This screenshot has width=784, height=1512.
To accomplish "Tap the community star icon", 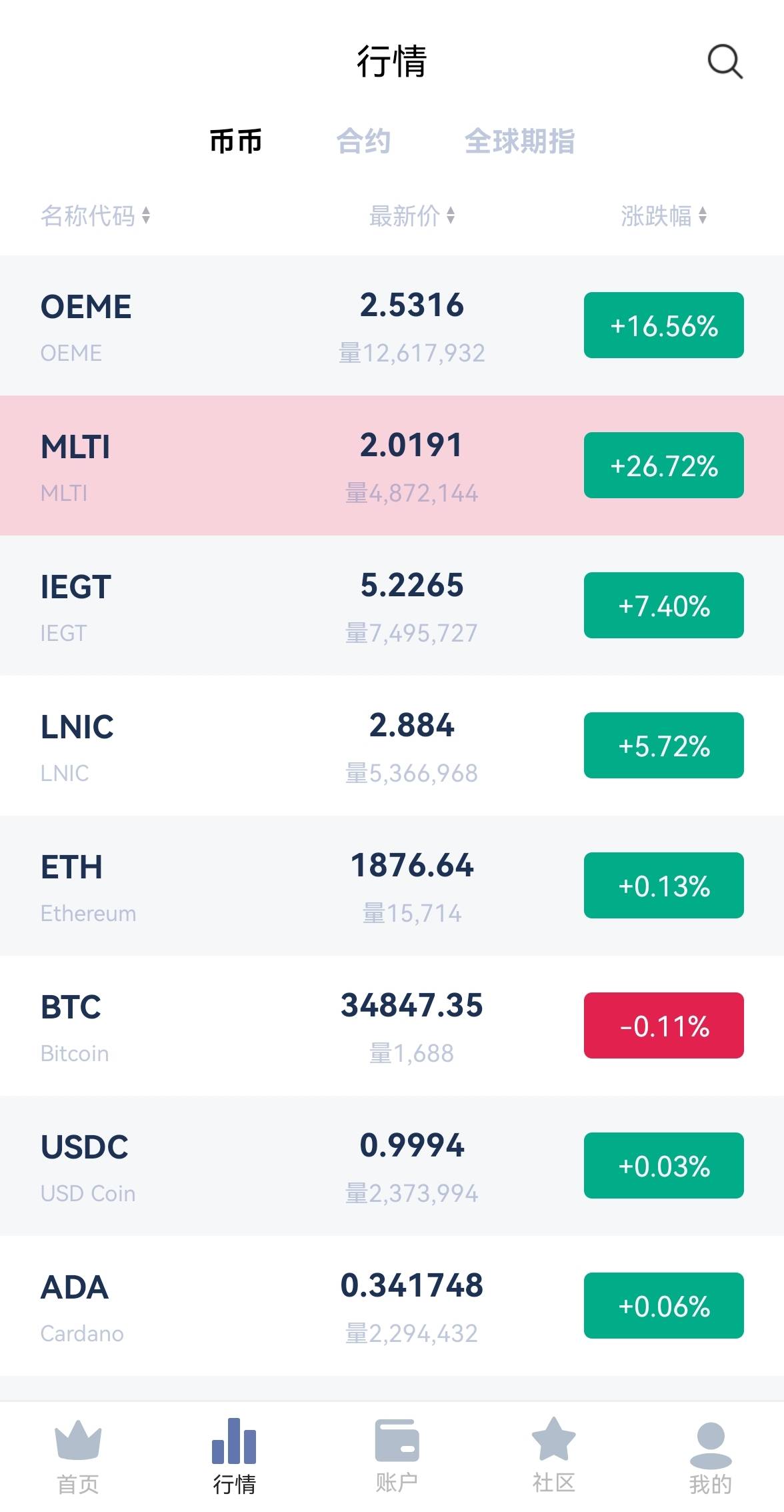I will click(553, 1441).
